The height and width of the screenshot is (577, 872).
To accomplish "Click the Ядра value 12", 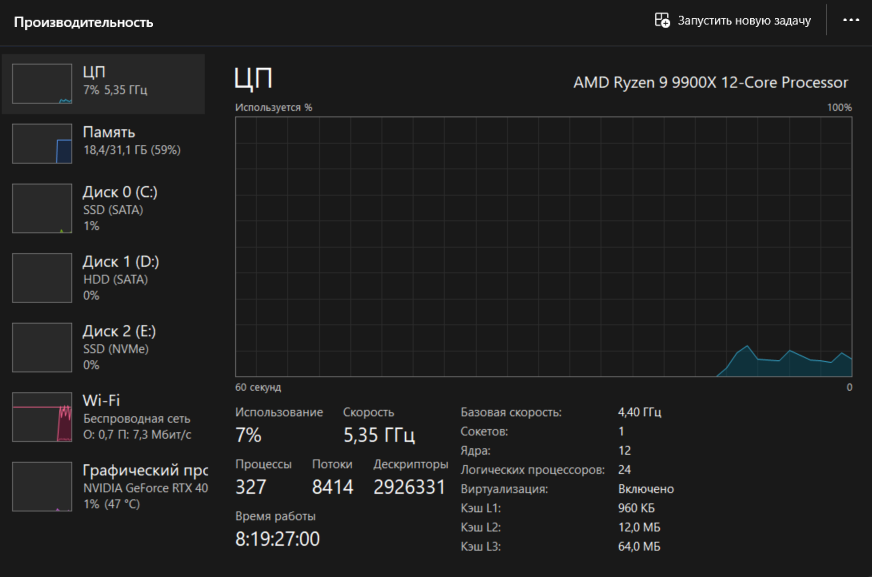I will [625, 450].
